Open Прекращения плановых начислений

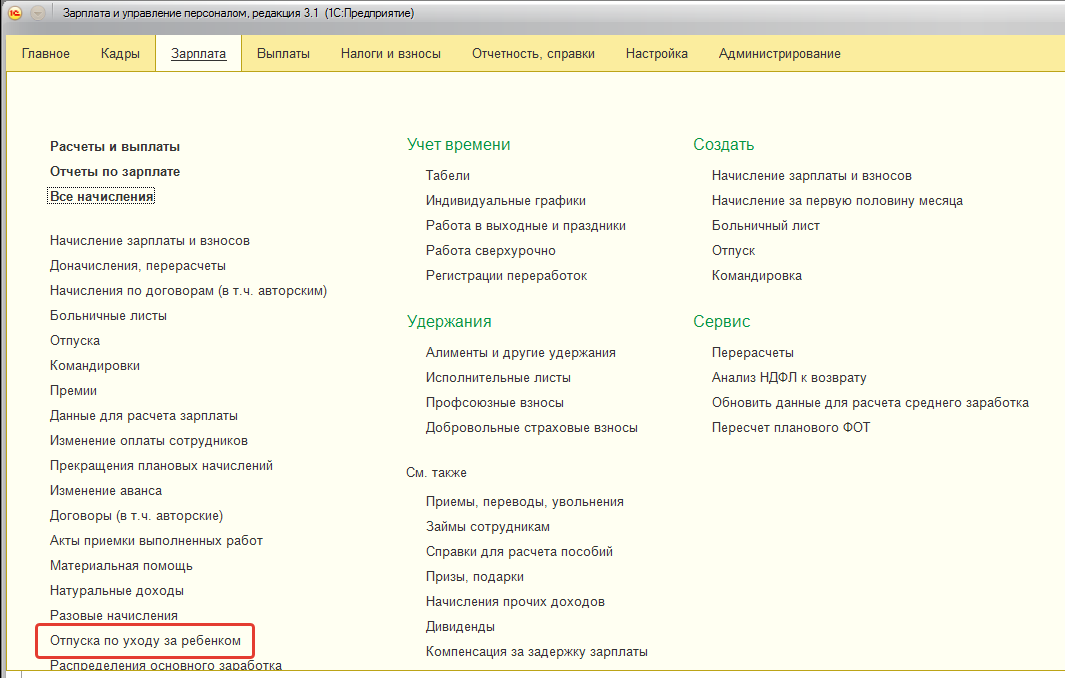161,466
